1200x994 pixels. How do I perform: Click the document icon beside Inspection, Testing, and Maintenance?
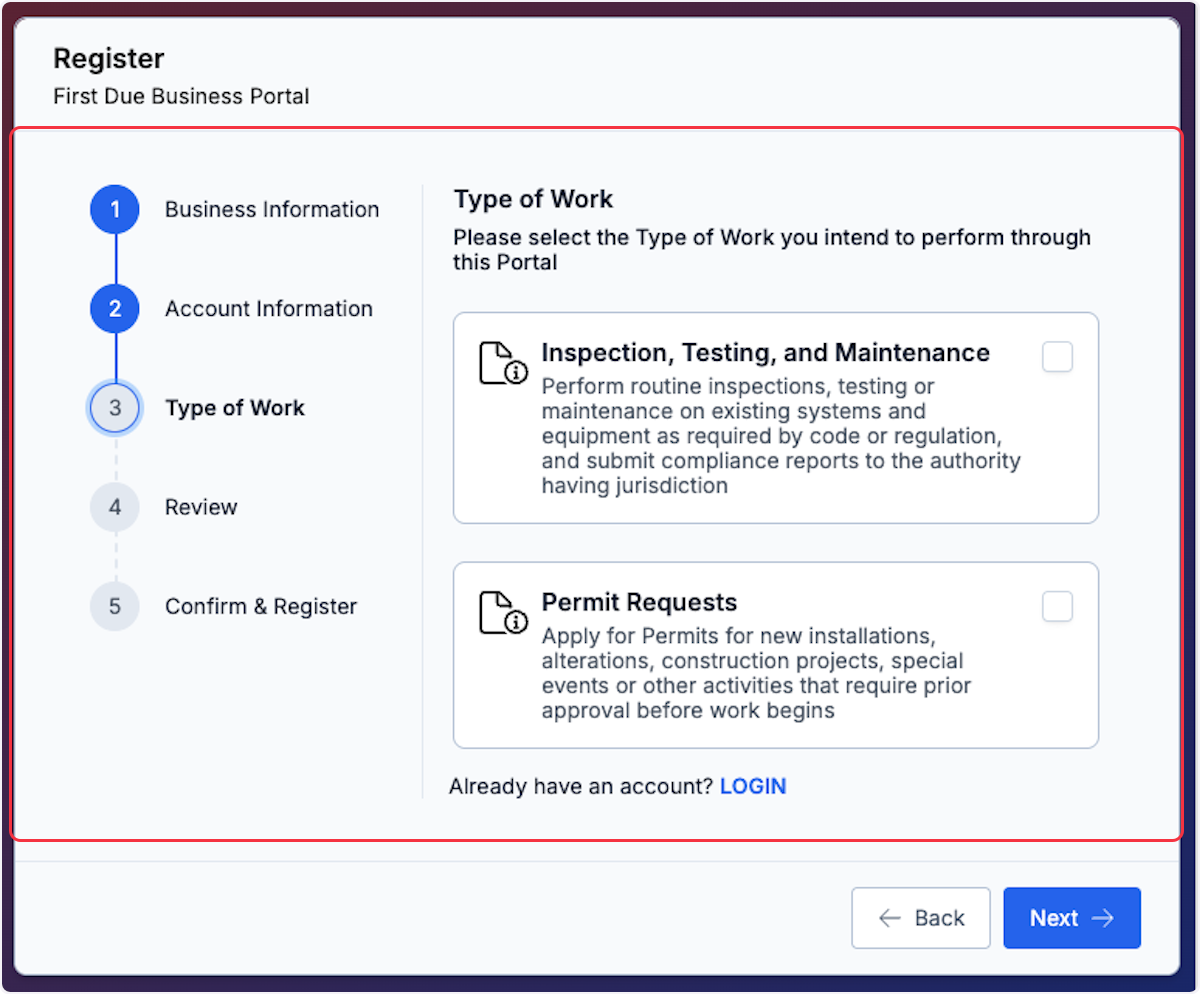point(502,363)
